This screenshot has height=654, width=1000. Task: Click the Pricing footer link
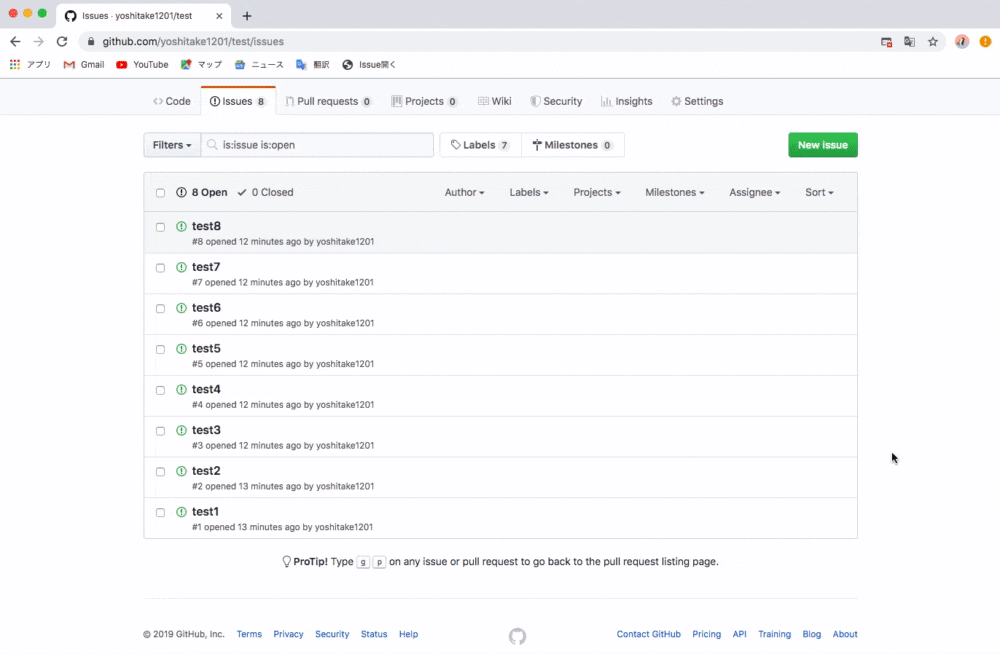[x=707, y=634]
